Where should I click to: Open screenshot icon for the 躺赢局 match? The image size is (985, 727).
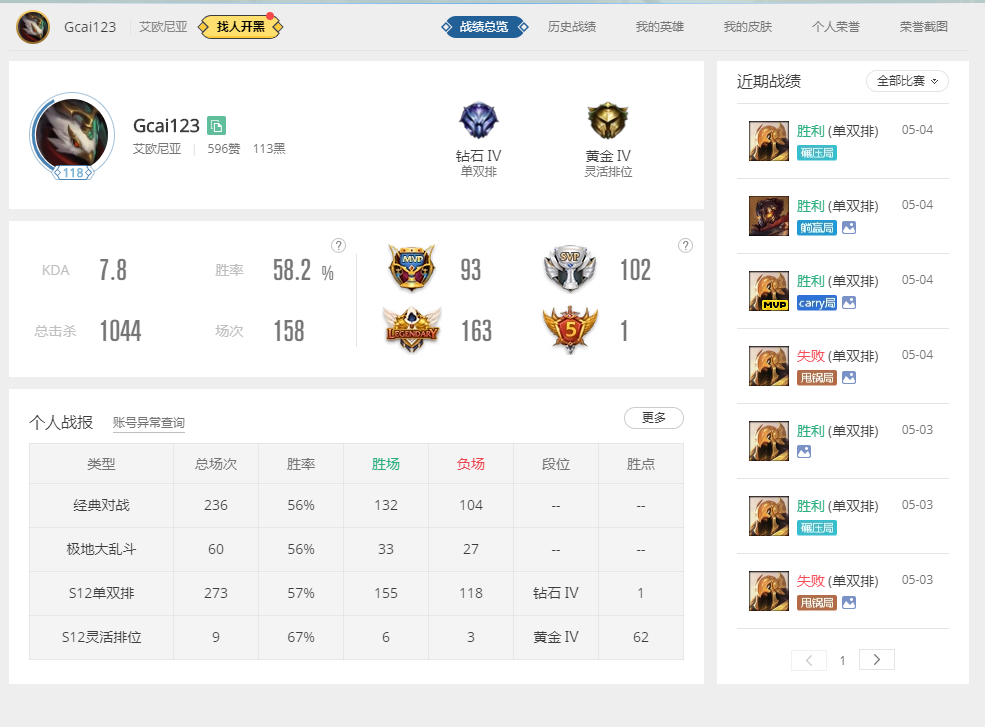(849, 227)
